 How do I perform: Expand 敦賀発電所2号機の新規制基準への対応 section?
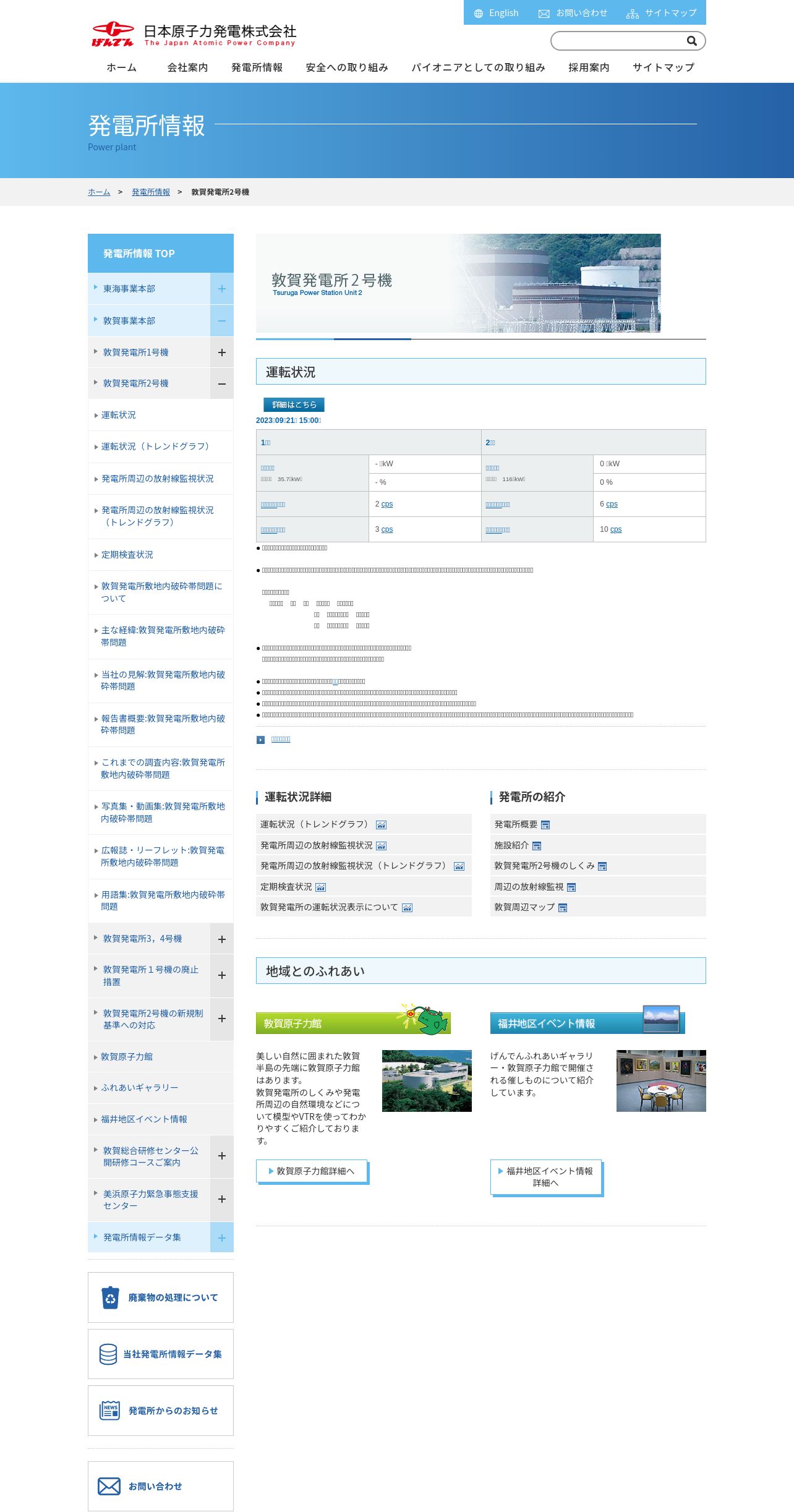[x=222, y=1019]
